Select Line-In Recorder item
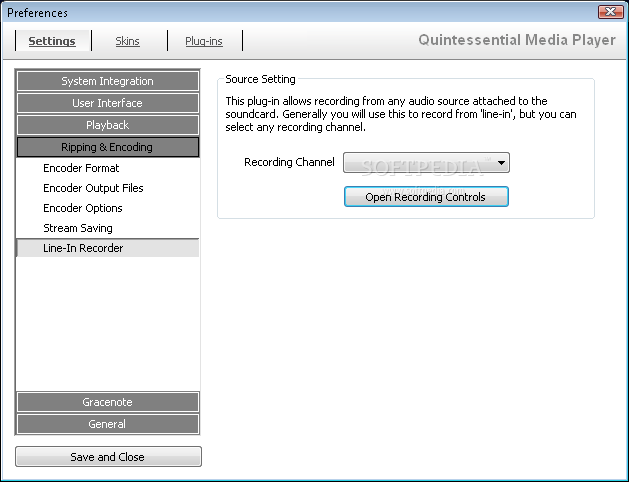The width and height of the screenshot is (629, 482). point(108,248)
